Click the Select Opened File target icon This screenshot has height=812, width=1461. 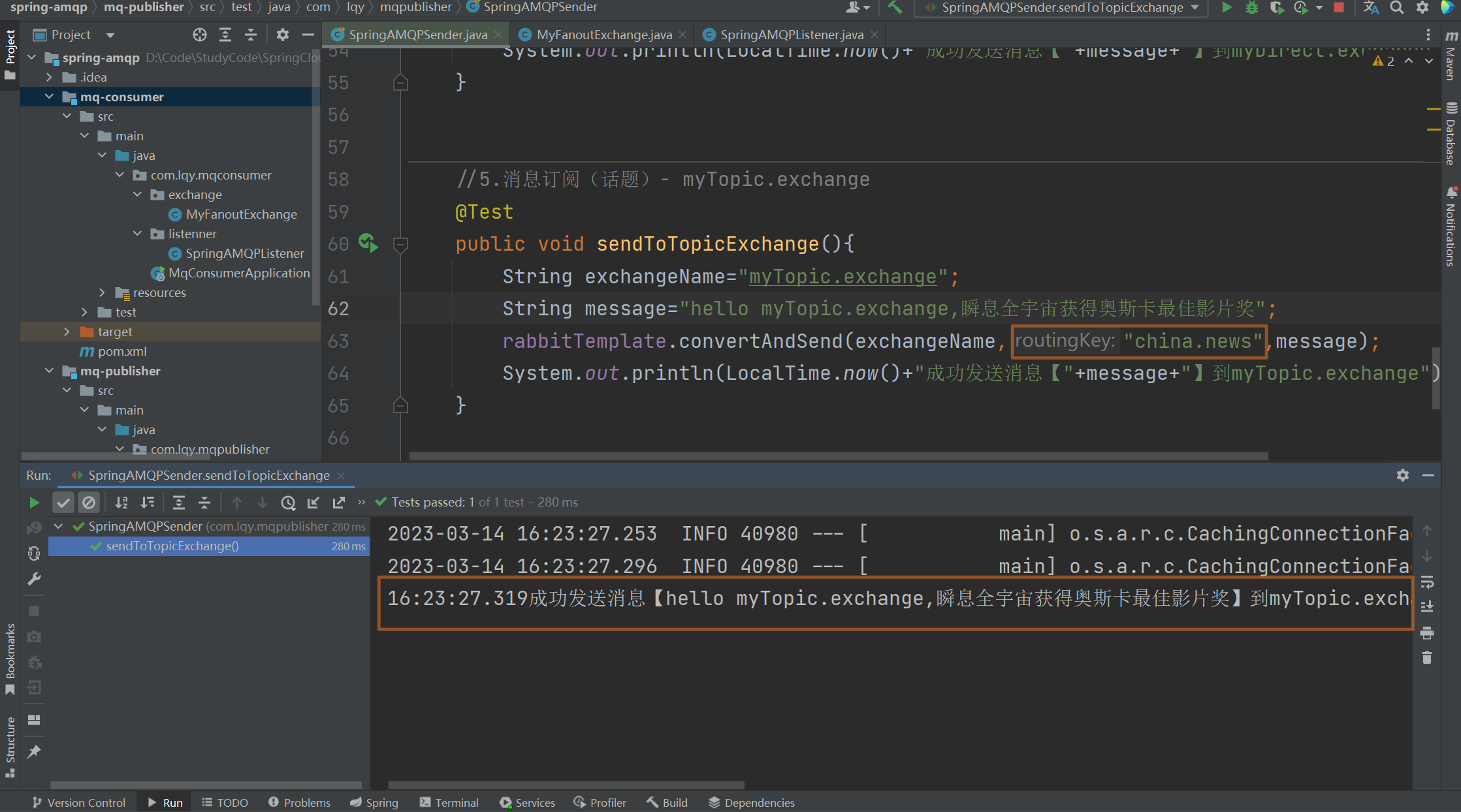click(200, 35)
